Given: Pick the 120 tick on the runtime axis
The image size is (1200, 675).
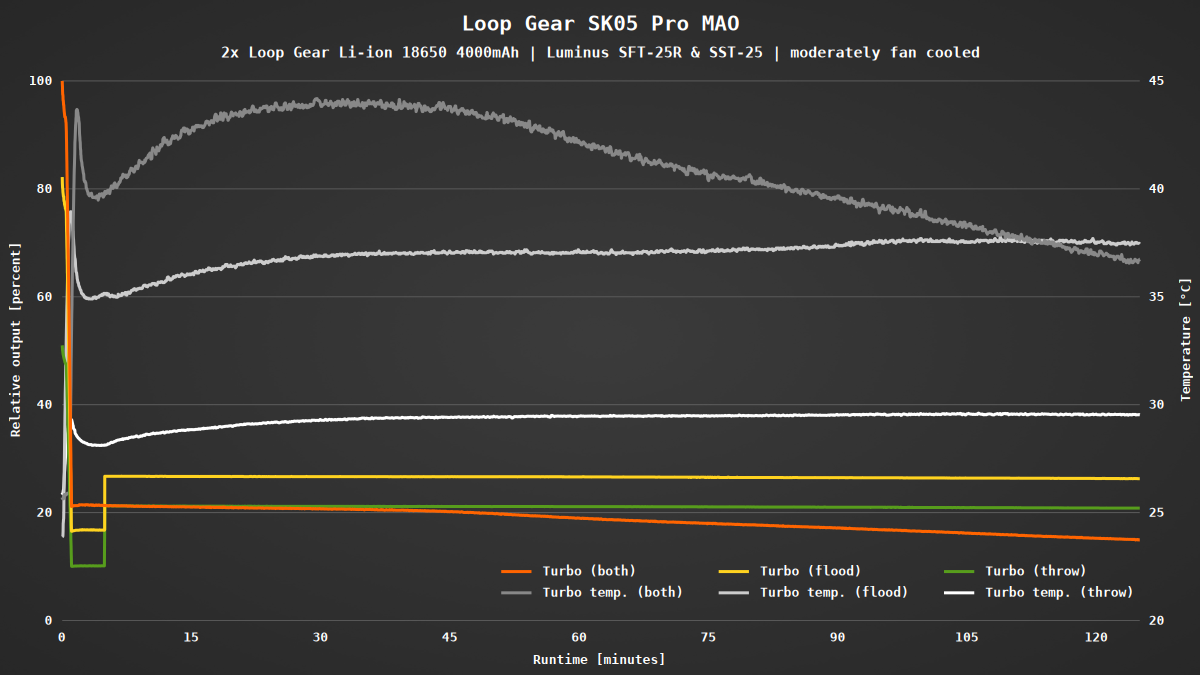Looking at the screenshot, I should (1096, 638).
